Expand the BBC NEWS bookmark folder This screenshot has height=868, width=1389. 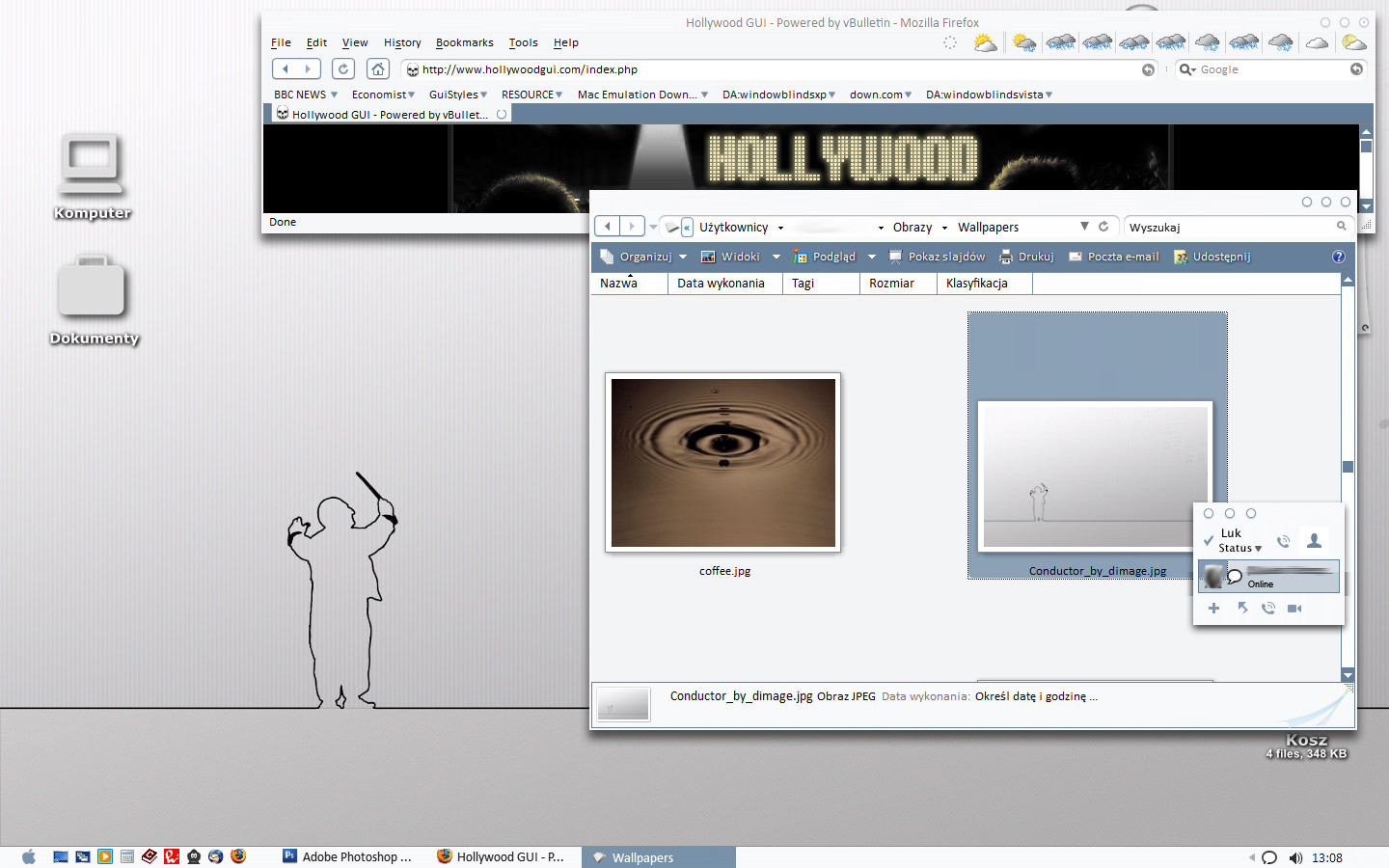[x=306, y=95]
